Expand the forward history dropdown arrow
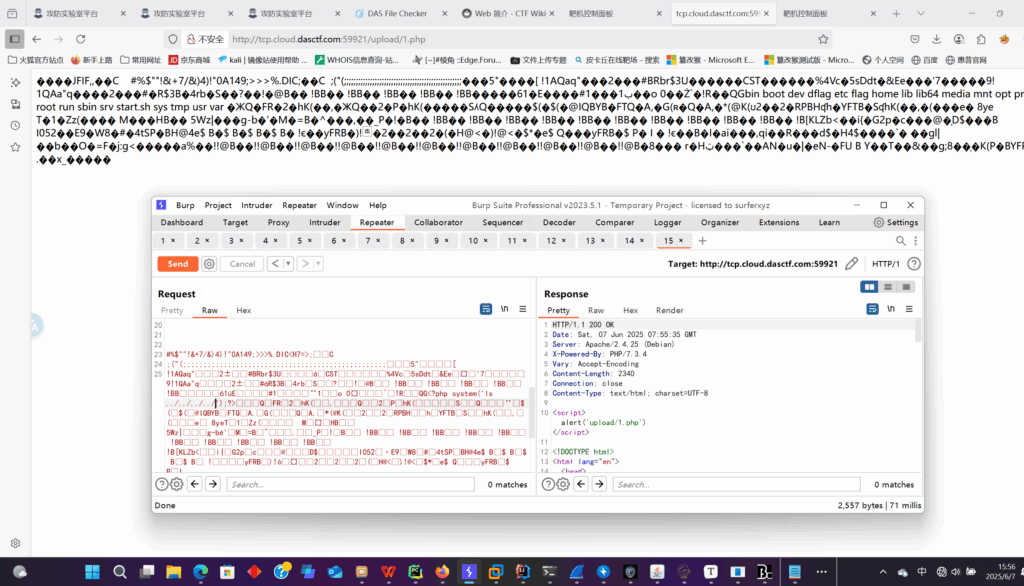This screenshot has height=586, width=1024. tap(318, 264)
